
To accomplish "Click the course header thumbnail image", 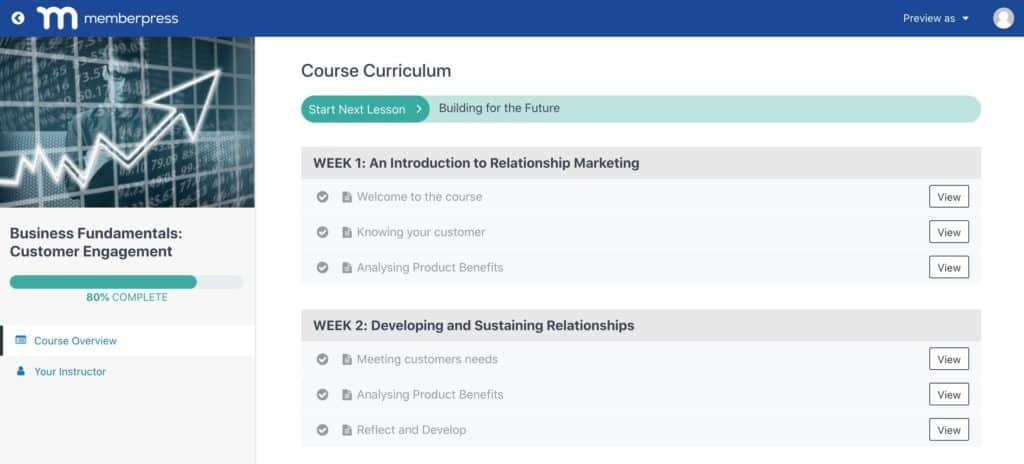I will click(x=127, y=122).
